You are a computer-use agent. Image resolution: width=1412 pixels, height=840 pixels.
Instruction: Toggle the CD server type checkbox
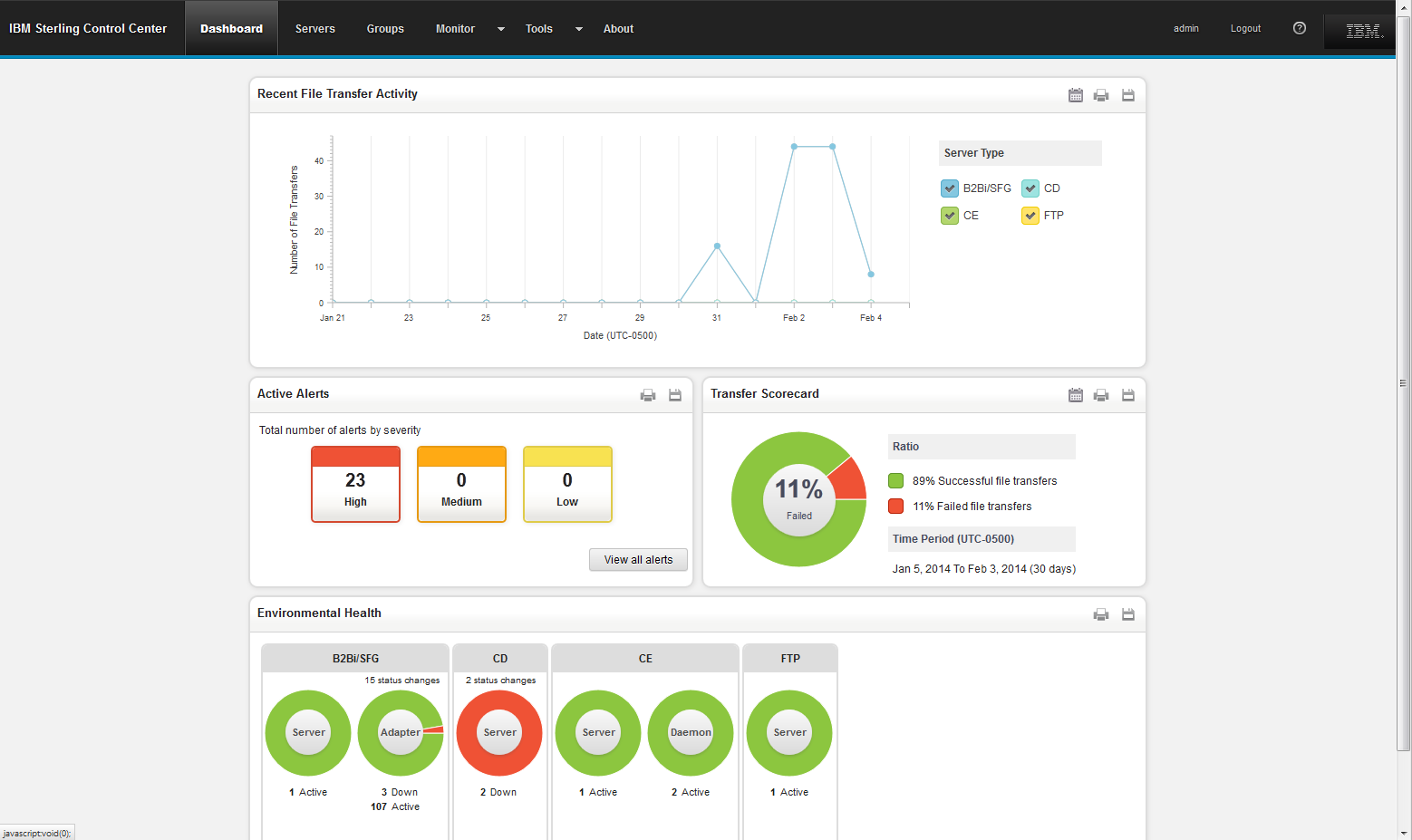[x=1030, y=188]
